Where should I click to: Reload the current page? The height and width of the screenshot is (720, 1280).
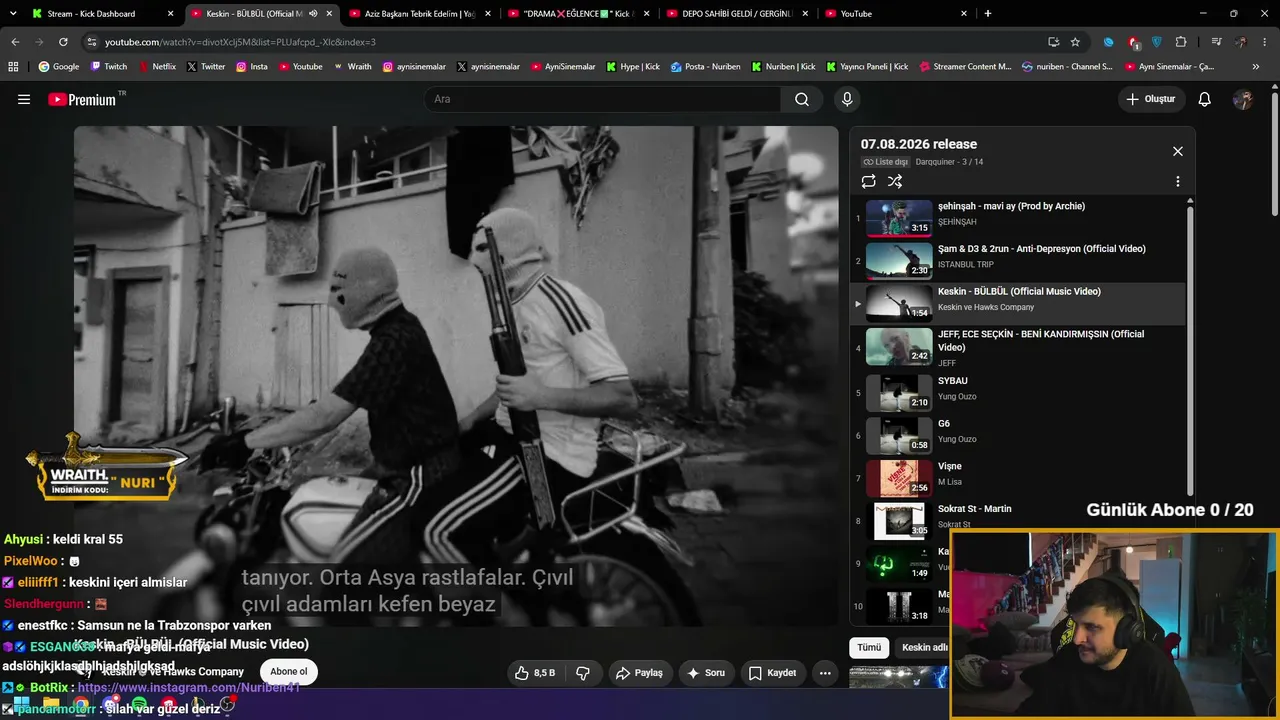coord(63,42)
